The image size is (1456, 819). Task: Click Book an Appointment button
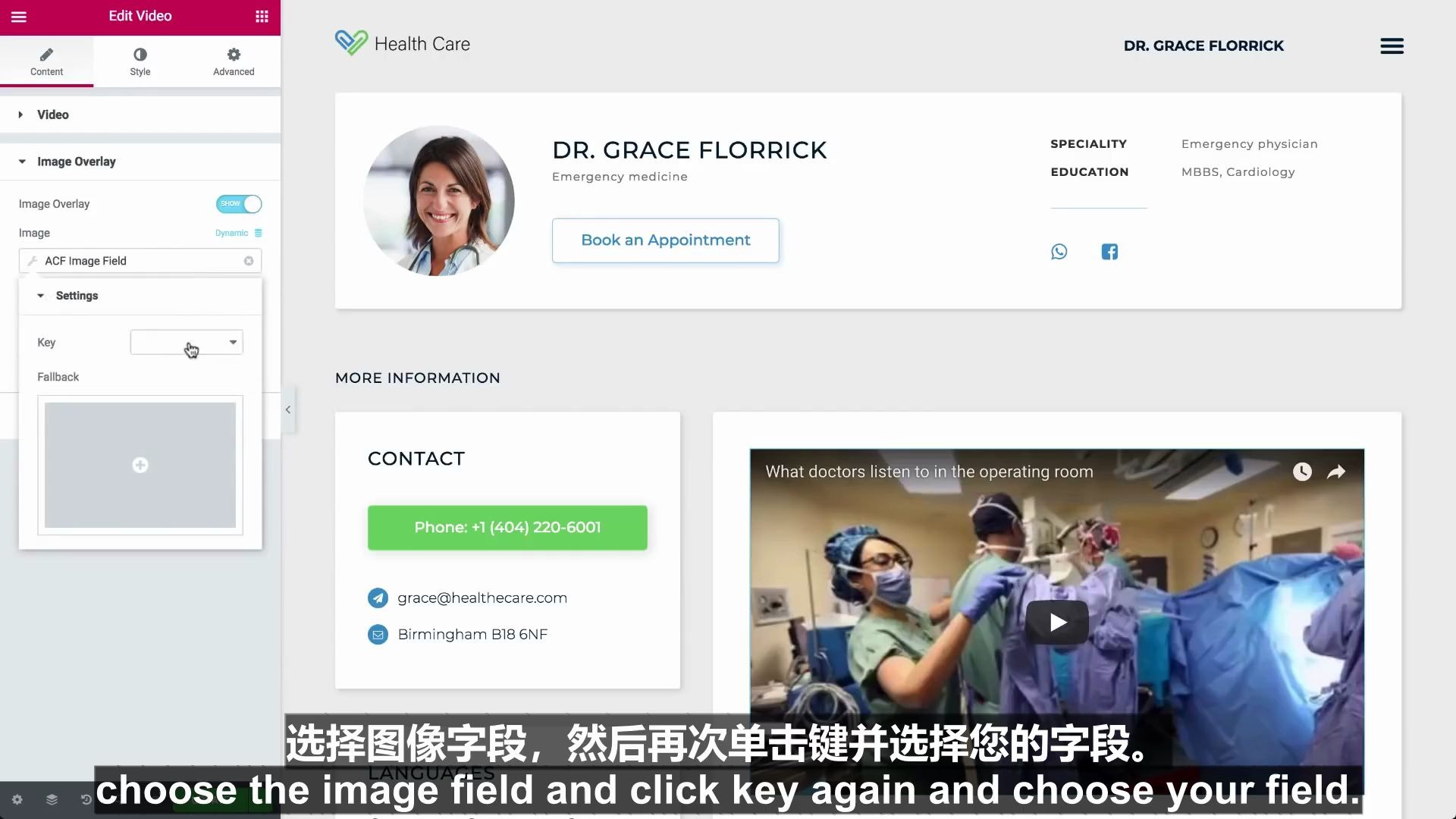(x=666, y=240)
